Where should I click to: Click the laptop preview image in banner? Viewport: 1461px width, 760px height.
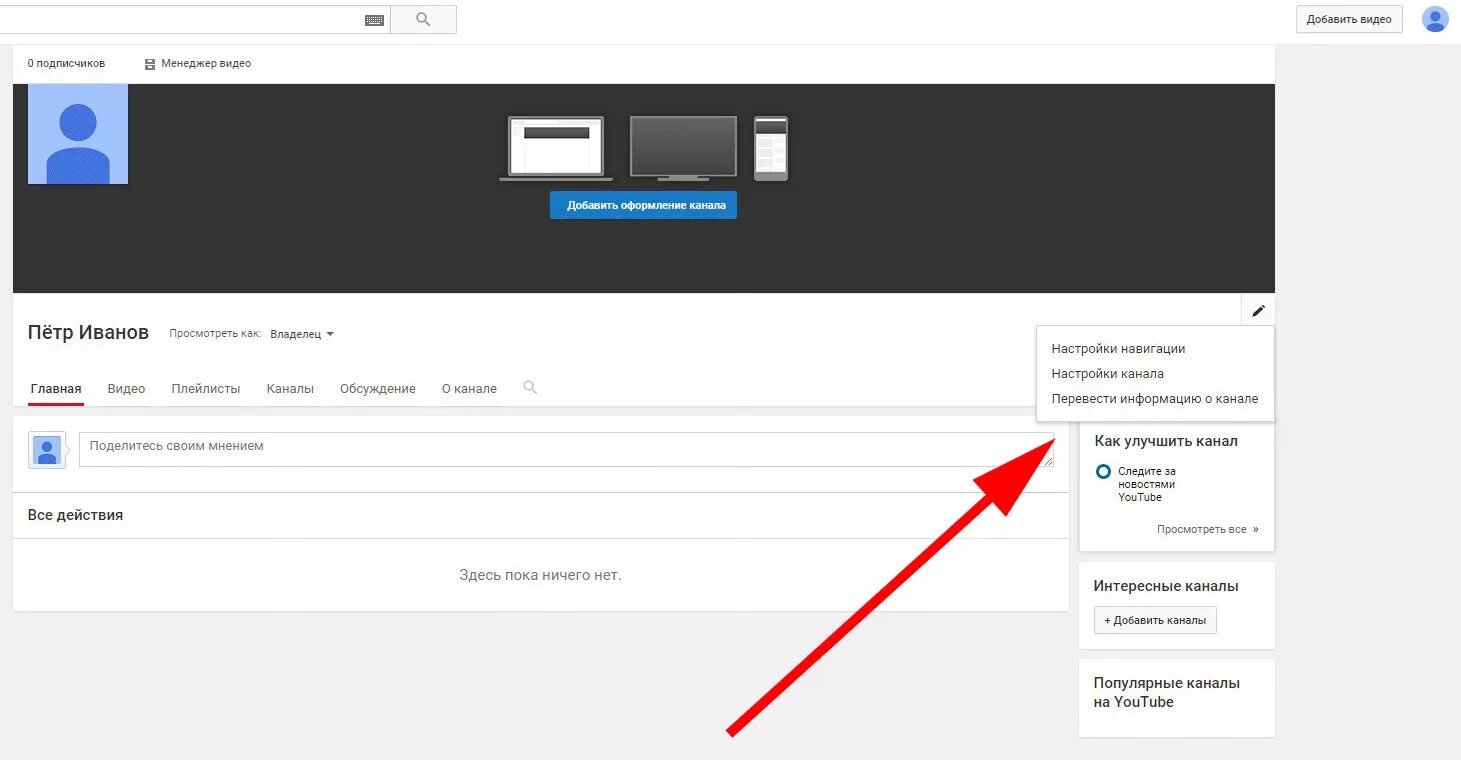[556, 149]
